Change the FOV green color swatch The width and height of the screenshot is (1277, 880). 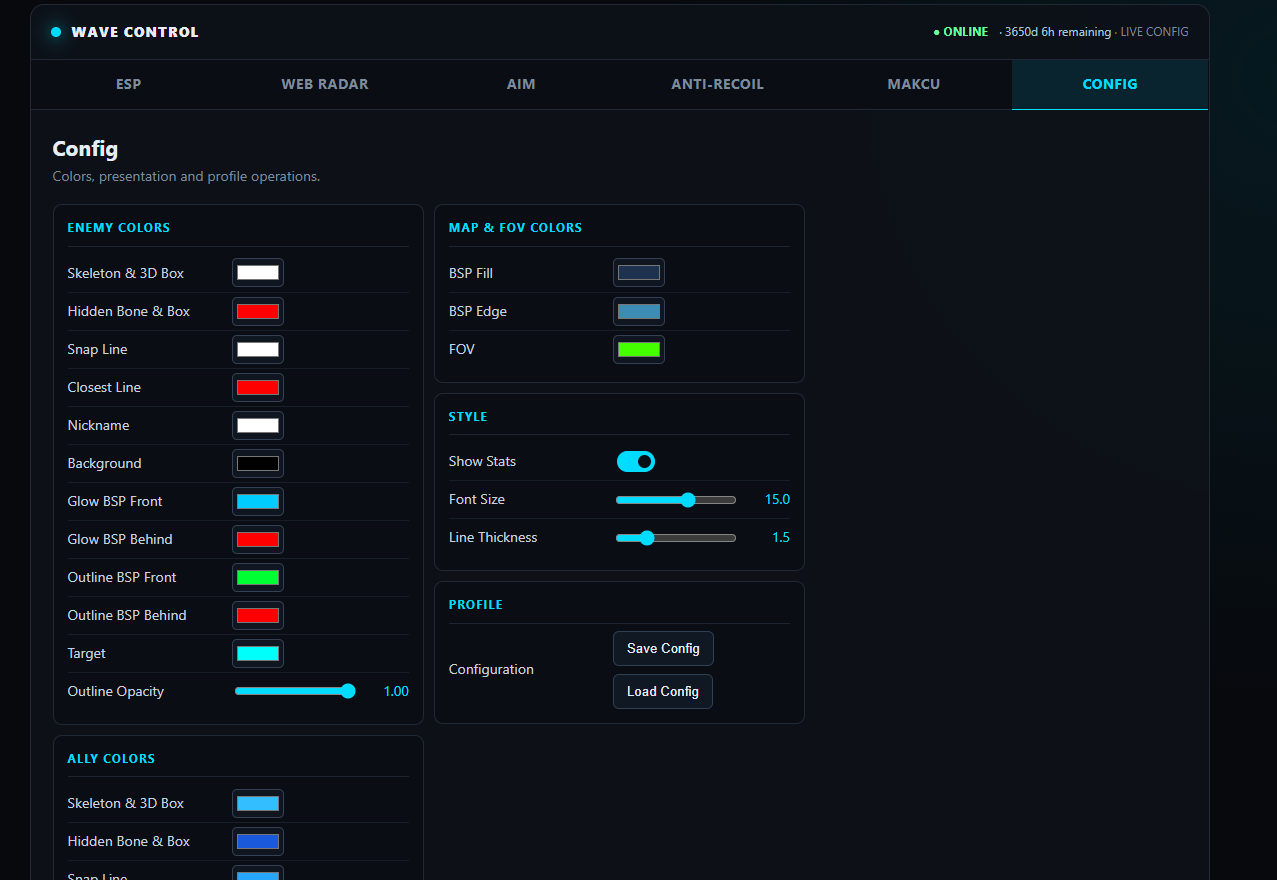(639, 349)
